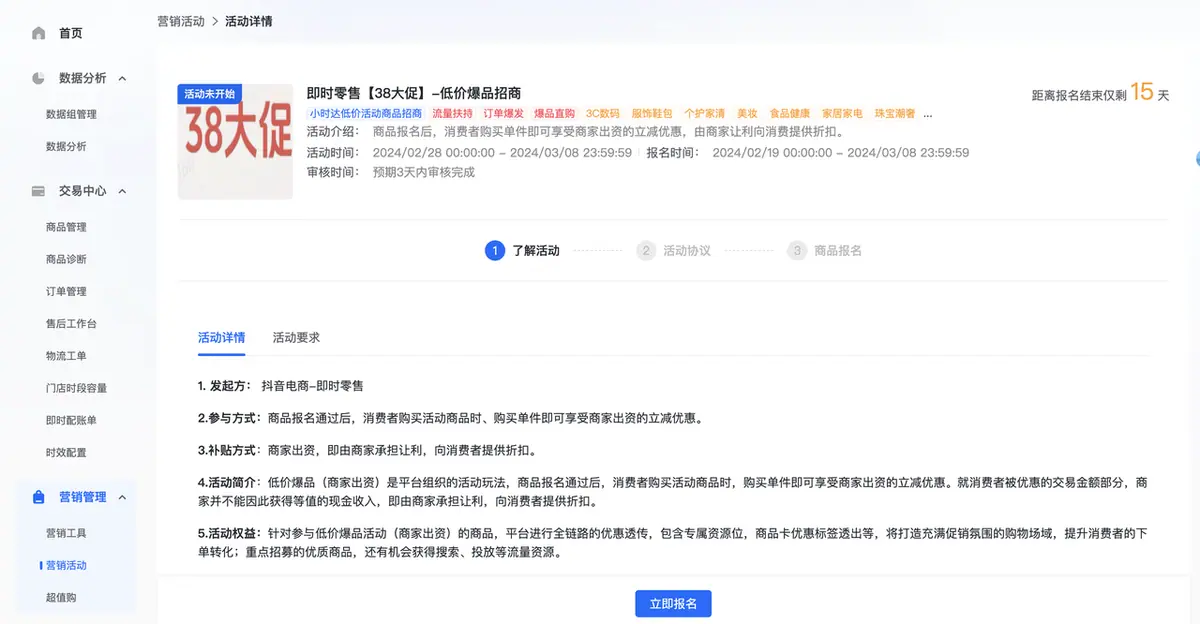
Task: Select 订单管理 in the sidebar
Action: tap(66, 291)
